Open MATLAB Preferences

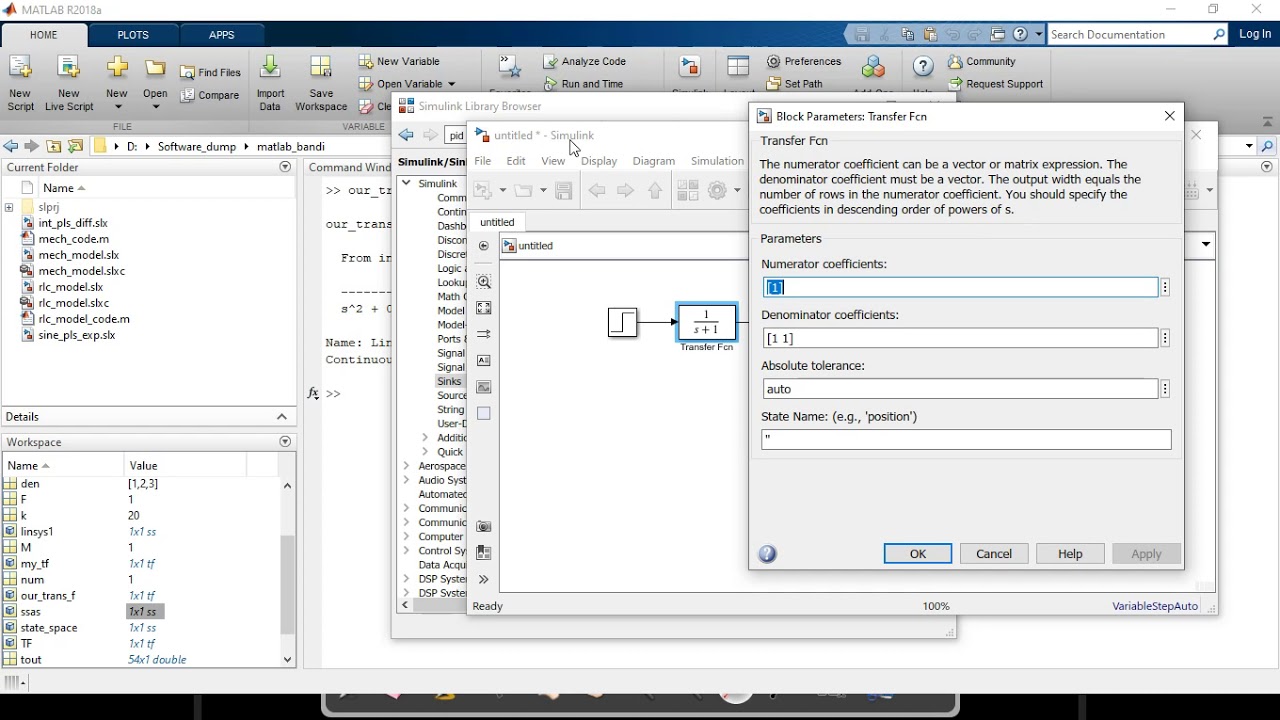click(x=805, y=61)
